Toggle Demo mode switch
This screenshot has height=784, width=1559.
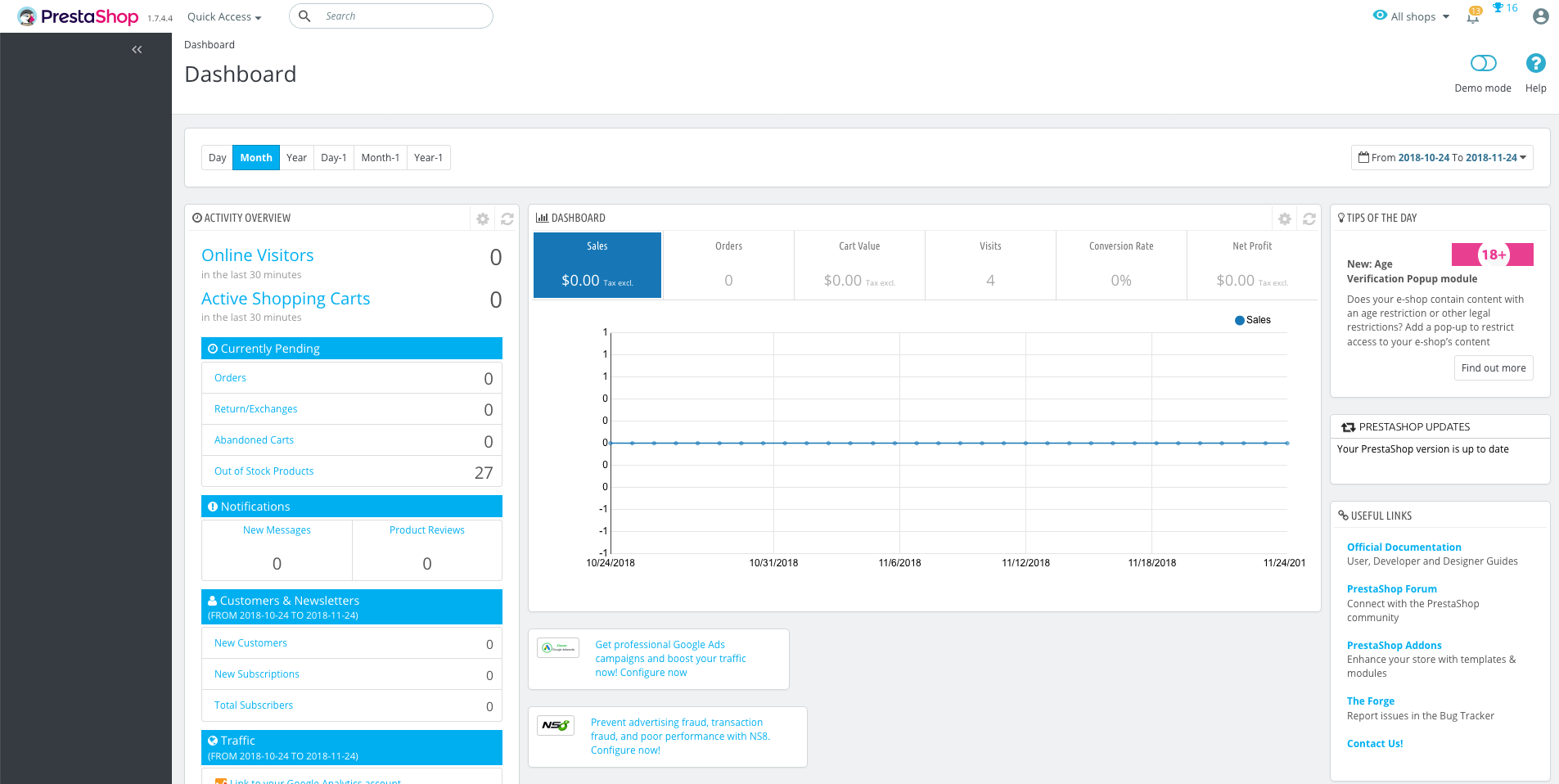point(1483,63)
